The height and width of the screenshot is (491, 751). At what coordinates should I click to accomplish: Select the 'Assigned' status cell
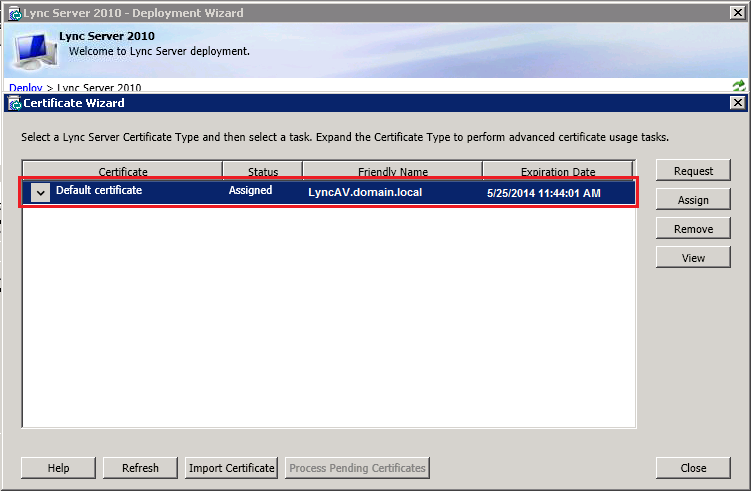click(x=250, y=190)
